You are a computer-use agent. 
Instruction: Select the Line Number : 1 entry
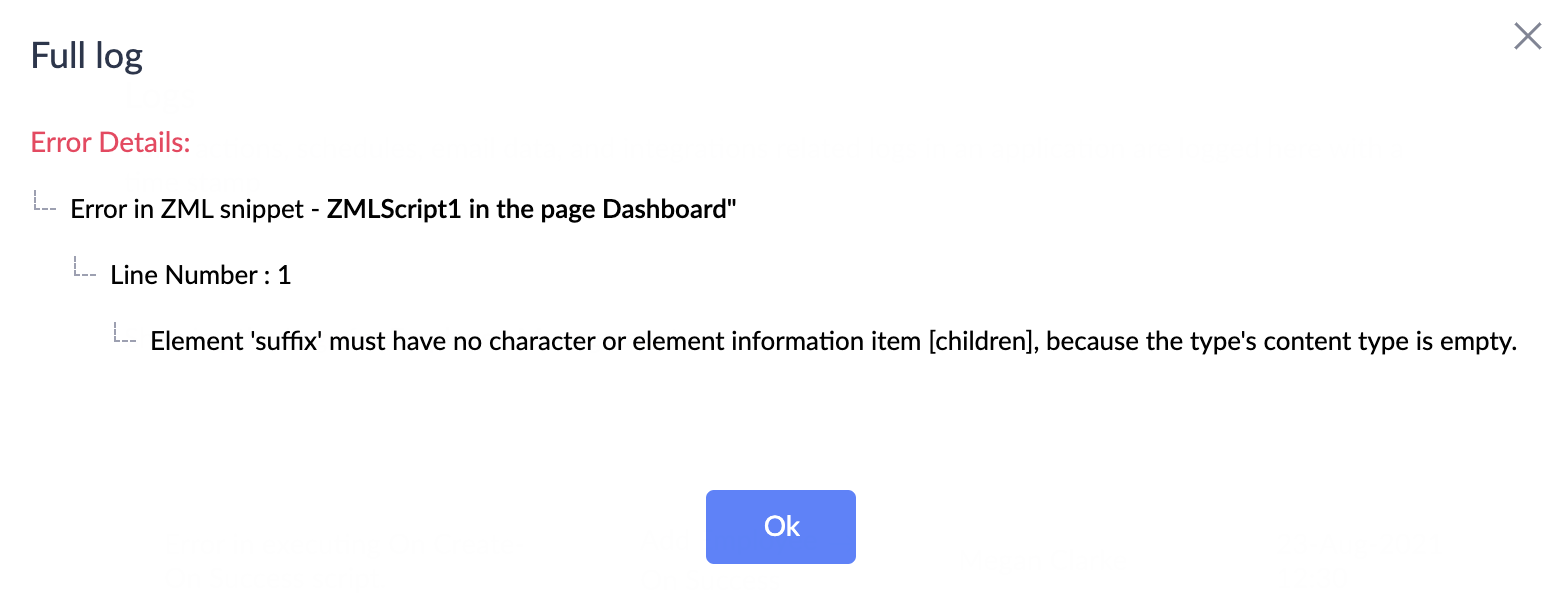click(x=201, y=276)
